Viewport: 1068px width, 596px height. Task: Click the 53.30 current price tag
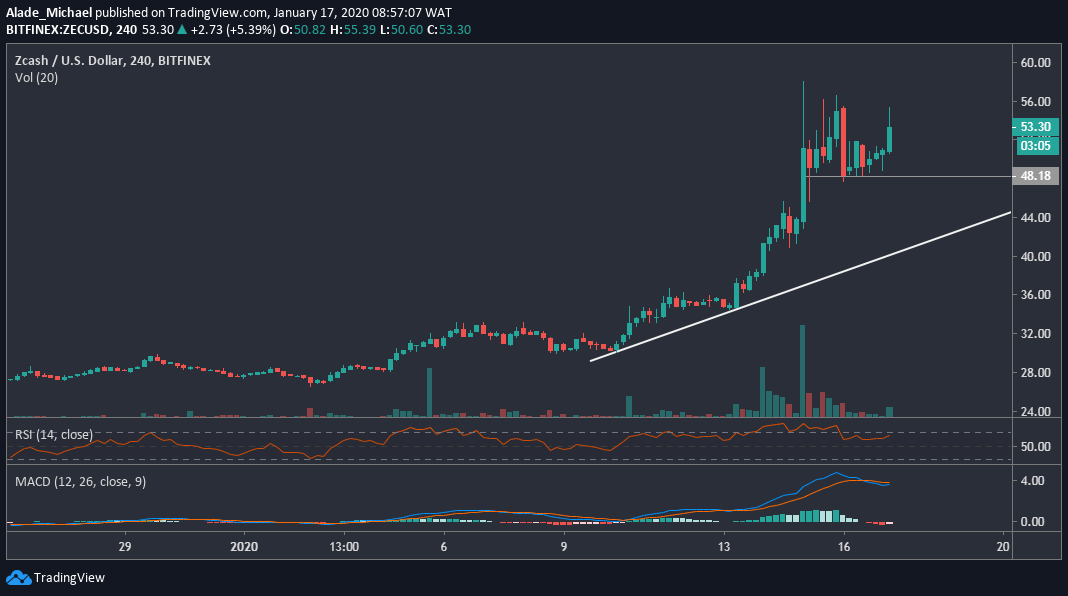coord(1037,127)
